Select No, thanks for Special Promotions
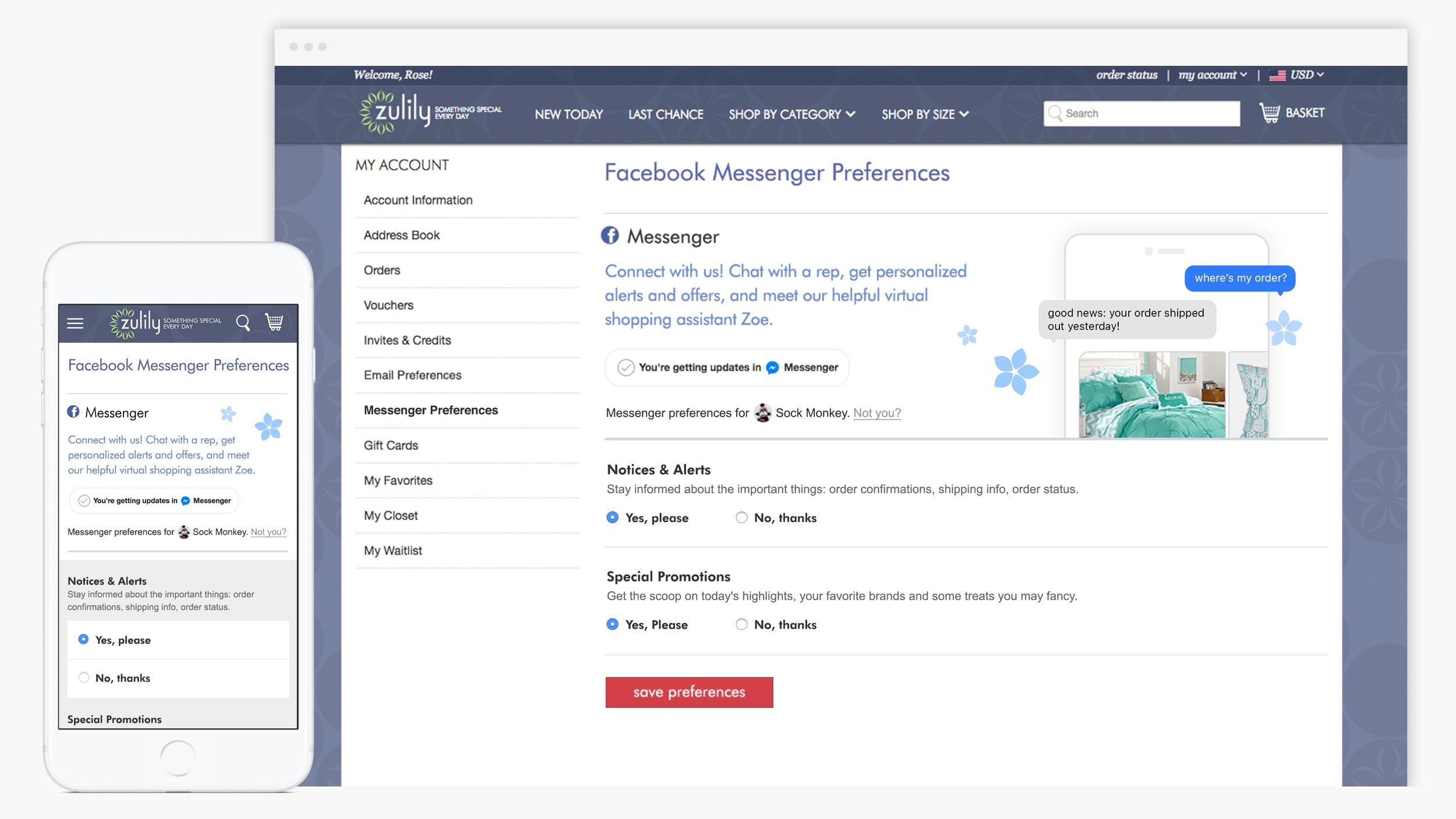Viewport: 1456px width, 819px height. [x=741, y=624]
